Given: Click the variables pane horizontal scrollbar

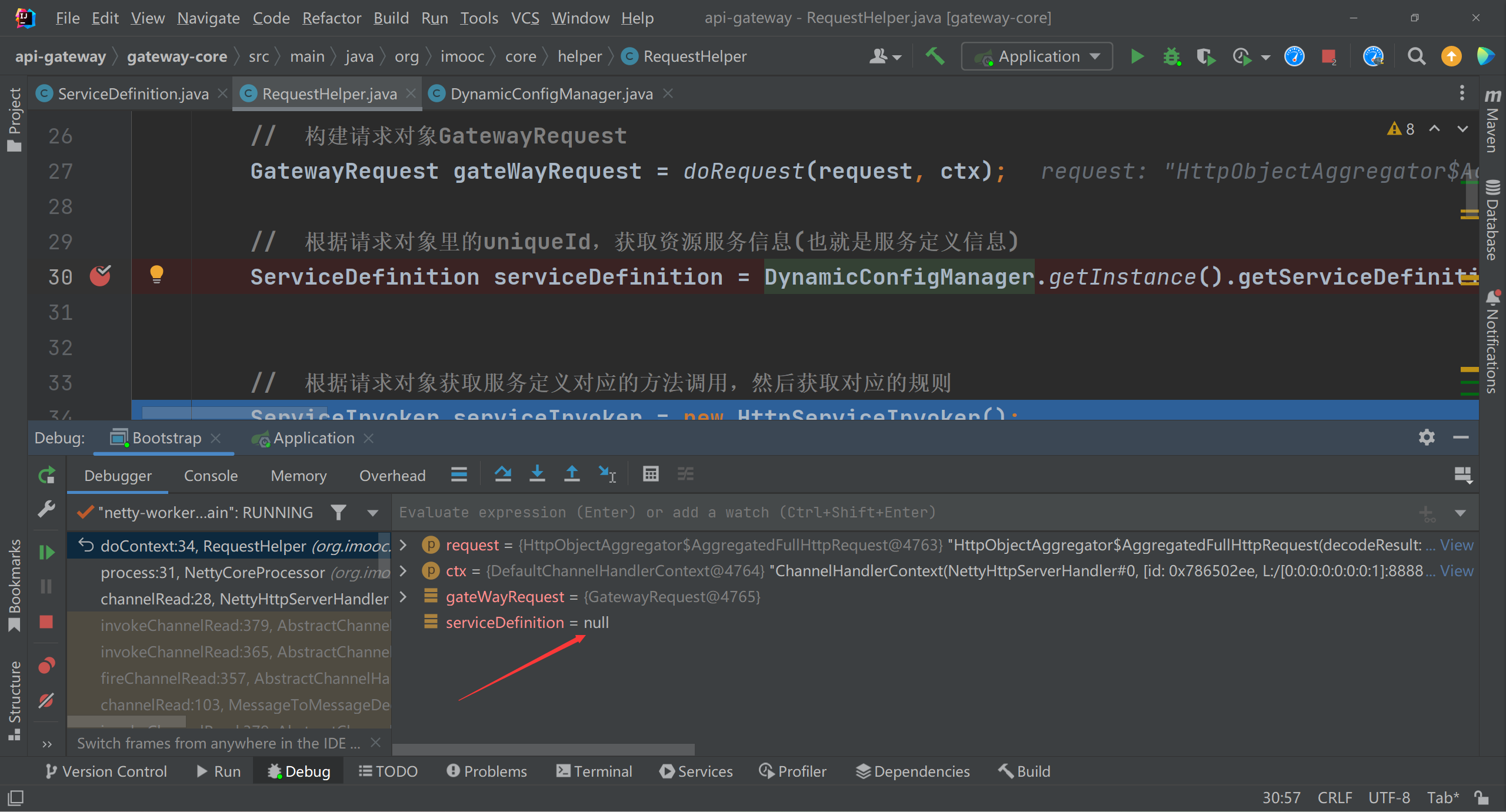Looking at the screenshot, I should [544, 750].
